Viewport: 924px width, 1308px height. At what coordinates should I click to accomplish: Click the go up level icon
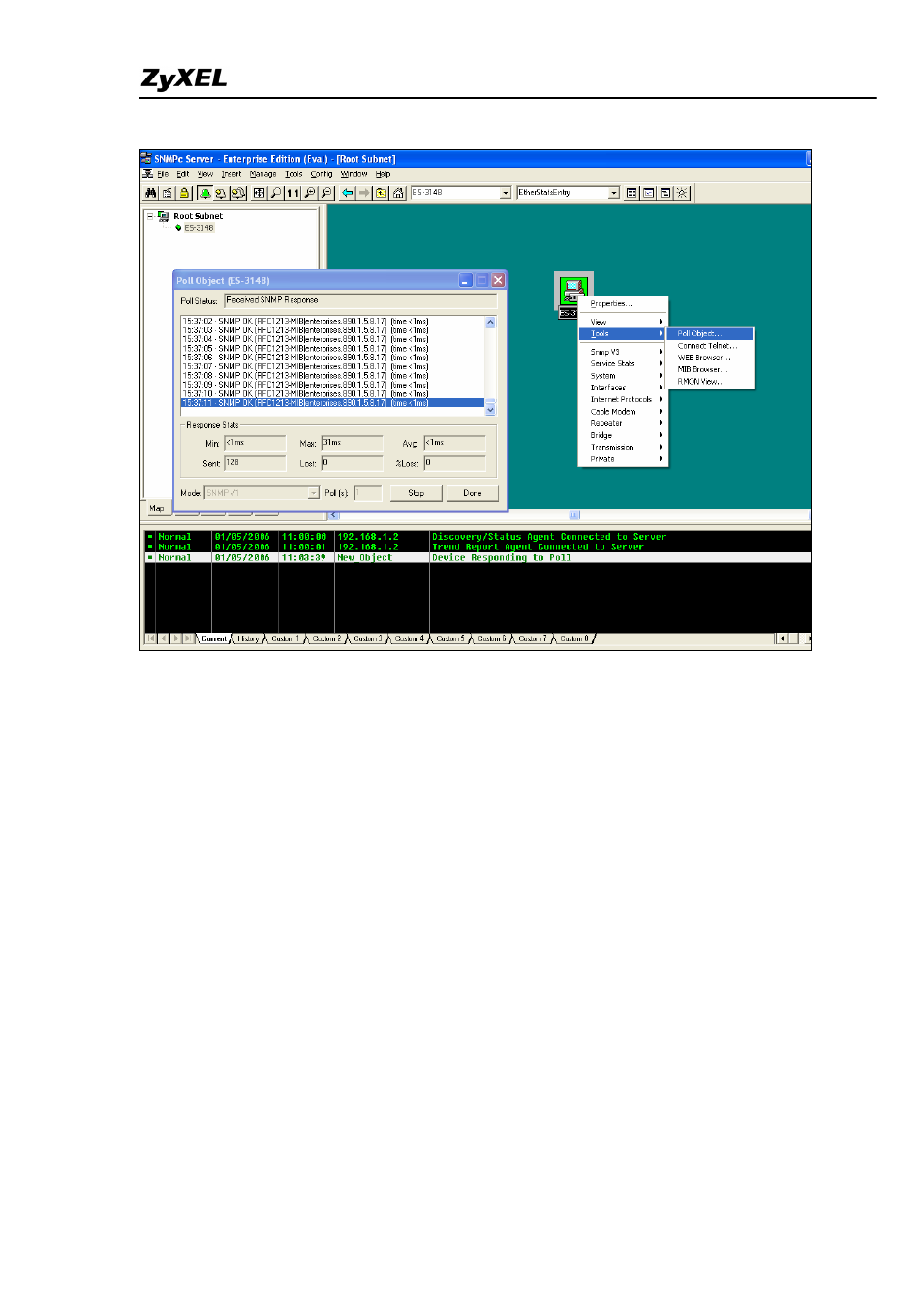pos(381,193)
